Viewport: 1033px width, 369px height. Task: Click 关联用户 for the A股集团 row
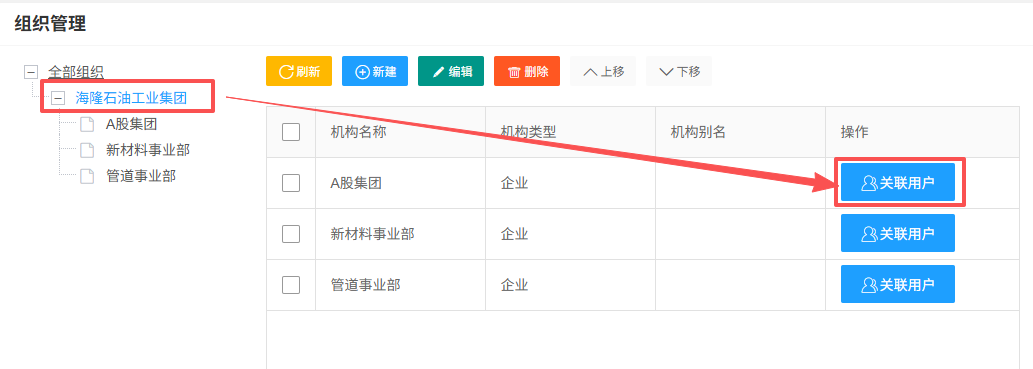[x=898, y=182]
